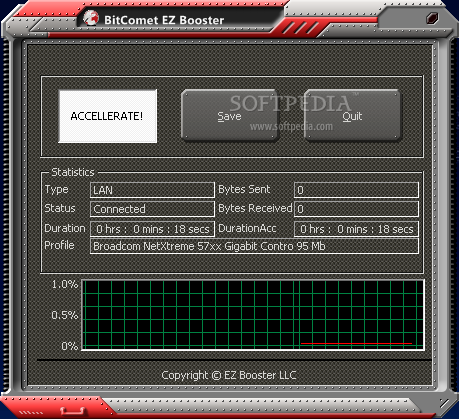Image resolution: width=459 pixels, height=419 pixels.
Task: Click the 'Type' label
Action: pyautogui.click(x=57, y=190)
